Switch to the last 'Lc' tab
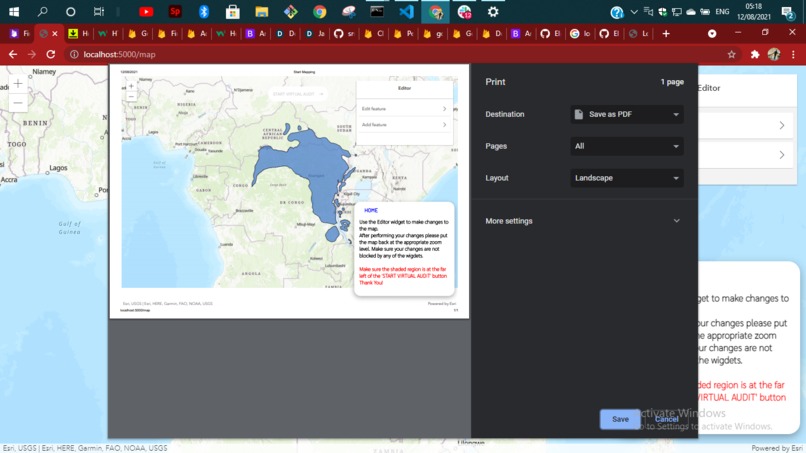The image size is (806, 453). click(x=639, y=33)
